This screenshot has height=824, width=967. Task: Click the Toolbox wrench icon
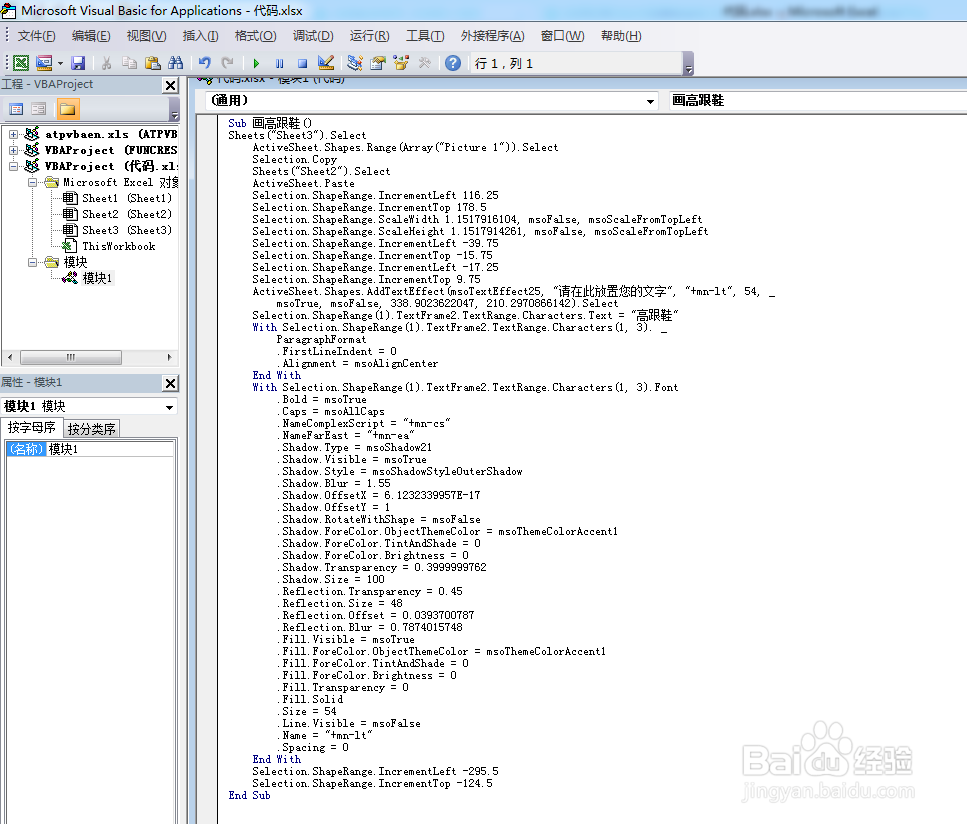coord(424,63)
